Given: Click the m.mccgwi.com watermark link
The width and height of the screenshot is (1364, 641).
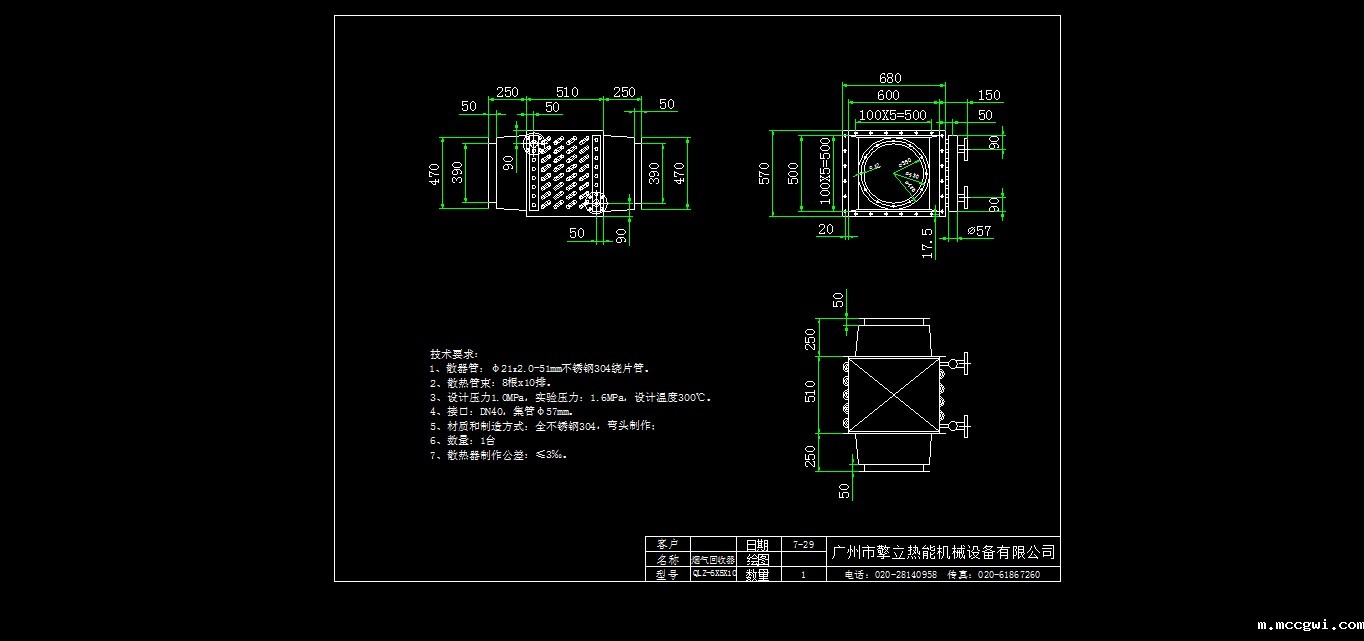Looking at the screenshot, I should coord(1306,625).
